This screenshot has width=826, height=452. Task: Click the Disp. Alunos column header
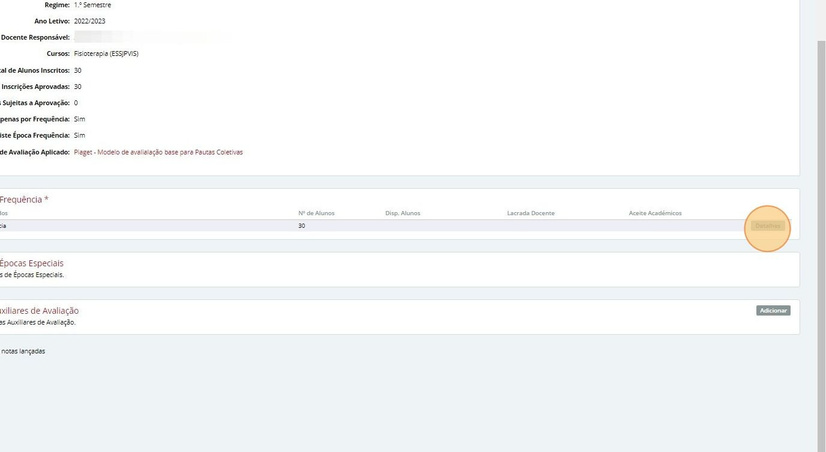coord(402,213)
